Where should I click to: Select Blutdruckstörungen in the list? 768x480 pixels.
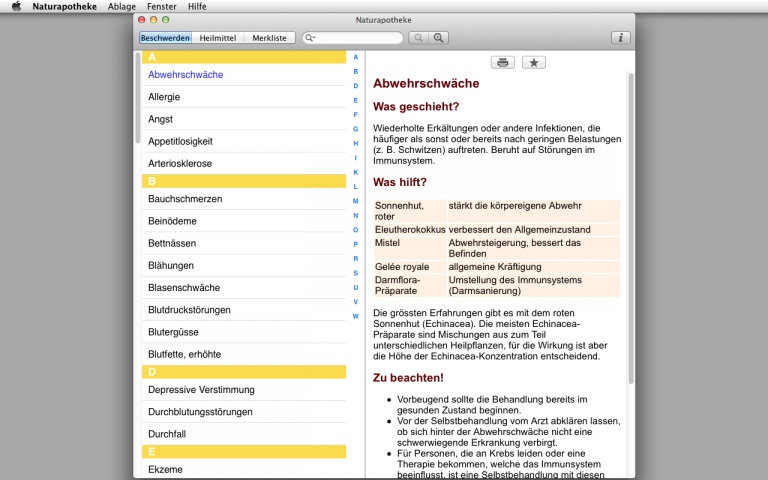point(244,310)
